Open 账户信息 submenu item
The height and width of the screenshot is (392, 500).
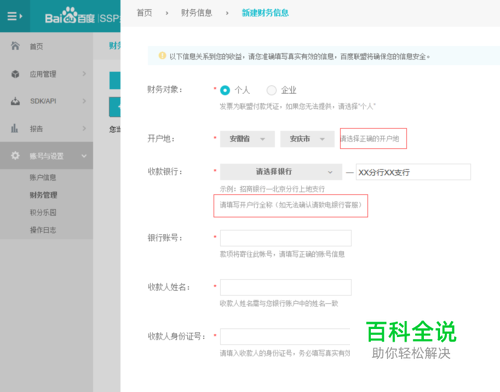pos(43,177)
